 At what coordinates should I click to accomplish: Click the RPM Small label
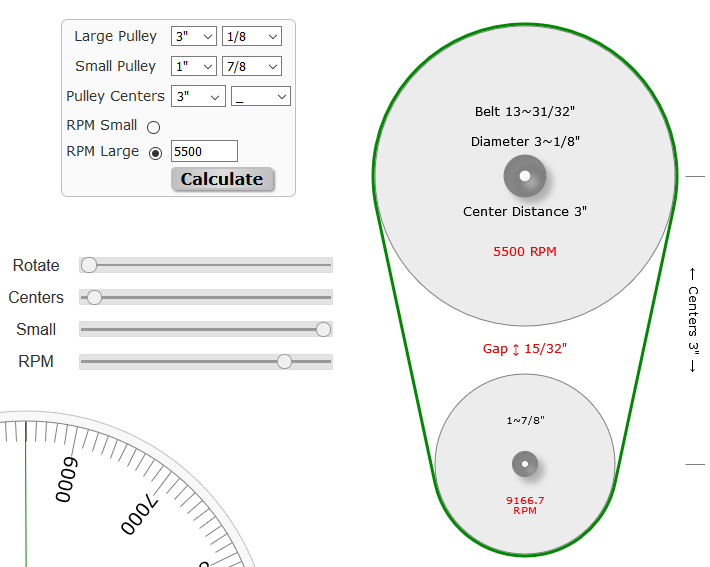click(102, 125)
